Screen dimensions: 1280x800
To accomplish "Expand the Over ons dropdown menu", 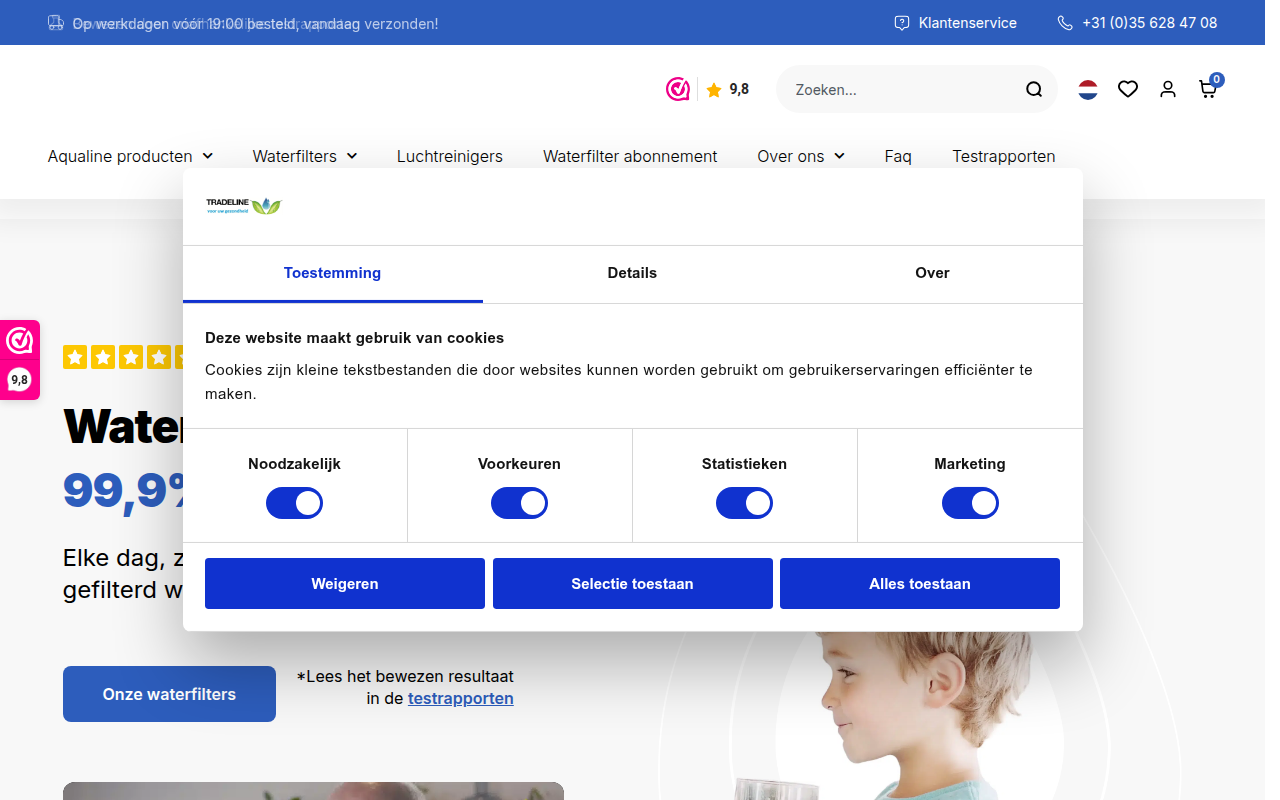I will tap(801, 156).
